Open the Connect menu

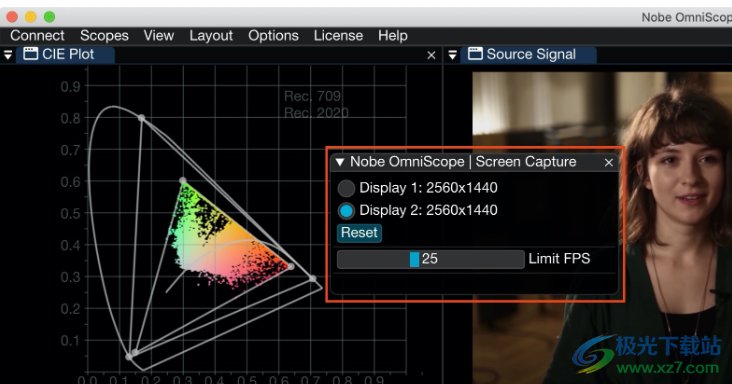pyautogui.click(x=37, y=35)
